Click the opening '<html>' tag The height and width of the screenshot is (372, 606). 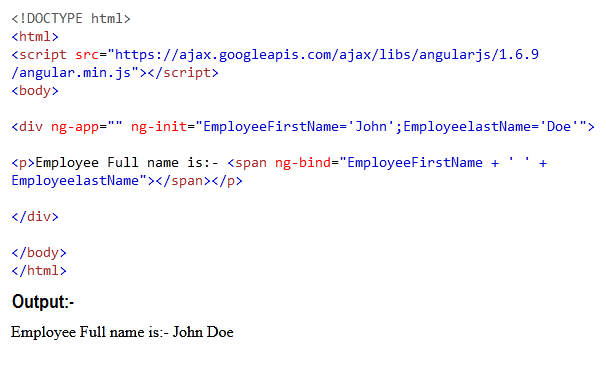[x=35, y=37]
